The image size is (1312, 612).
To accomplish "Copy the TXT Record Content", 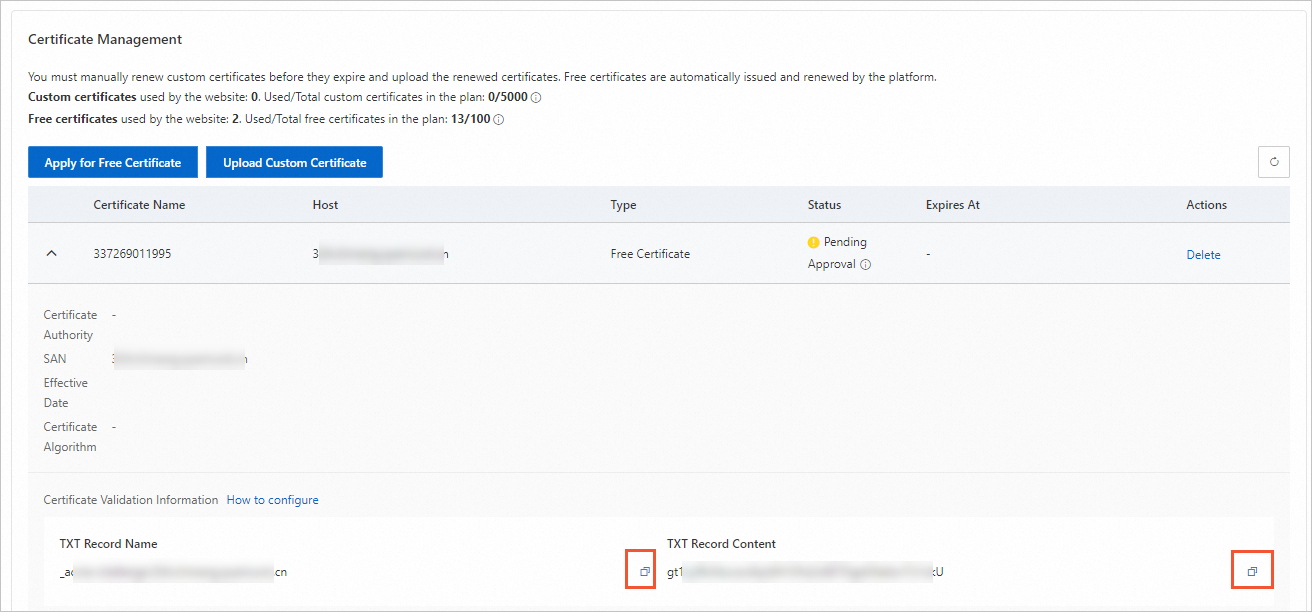I will pyautogui.click(x=1252, y=569).
